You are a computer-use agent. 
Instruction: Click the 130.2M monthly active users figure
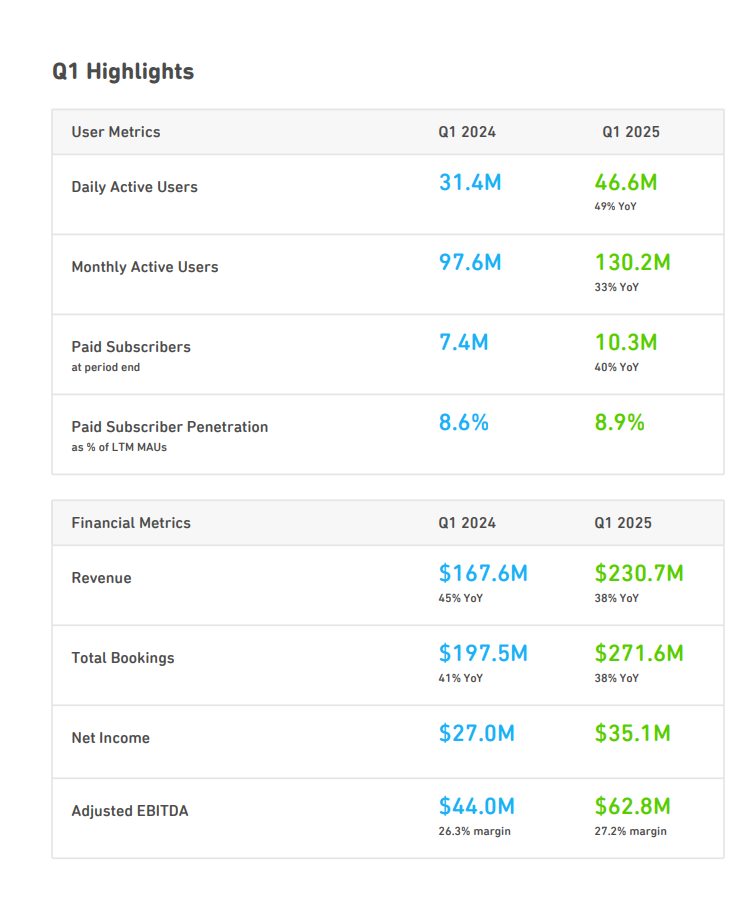[x=632, y=262]
